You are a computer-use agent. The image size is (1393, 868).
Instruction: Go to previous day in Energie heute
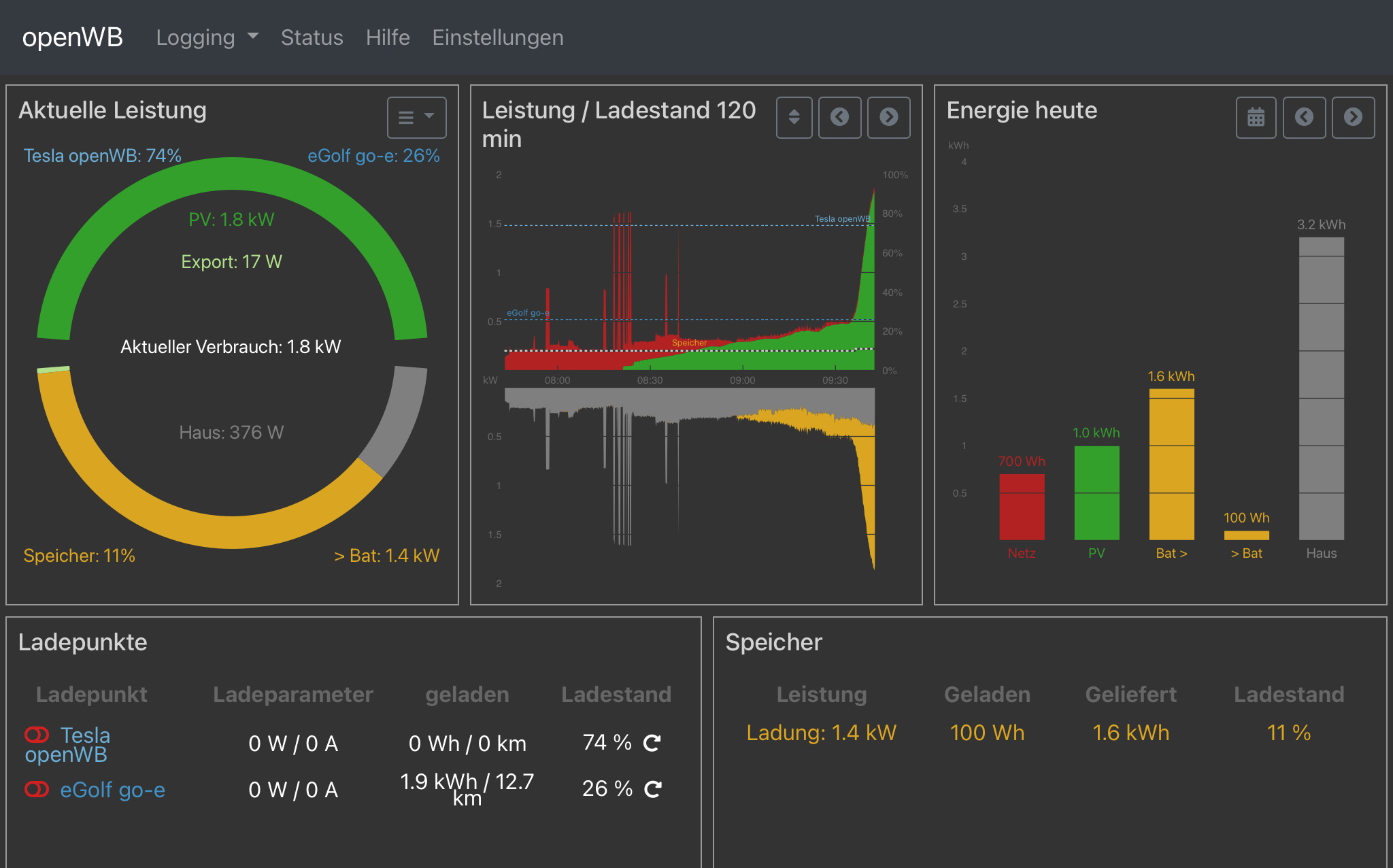coord(1304,118)
